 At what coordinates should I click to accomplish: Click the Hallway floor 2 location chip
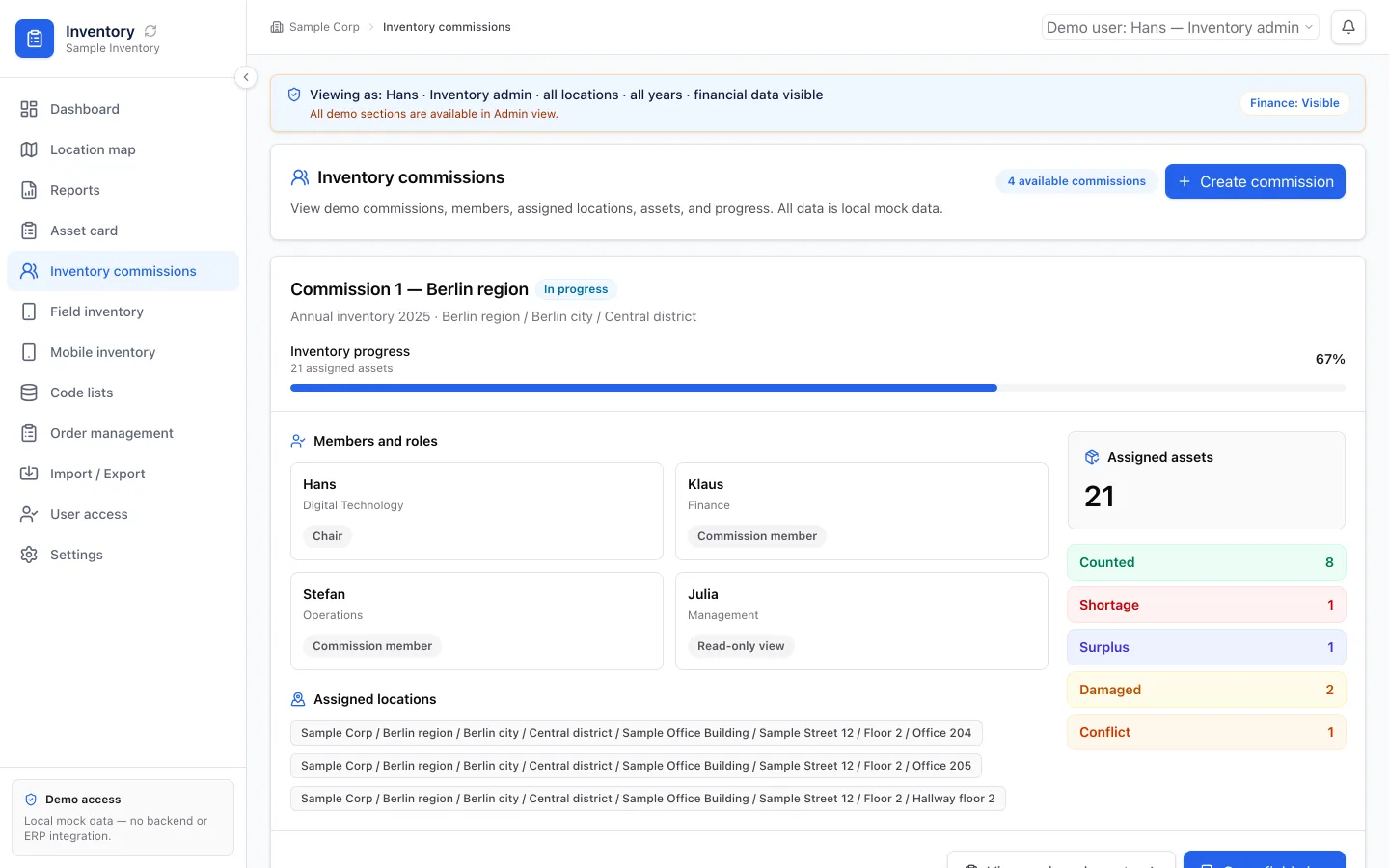(648, 799)
